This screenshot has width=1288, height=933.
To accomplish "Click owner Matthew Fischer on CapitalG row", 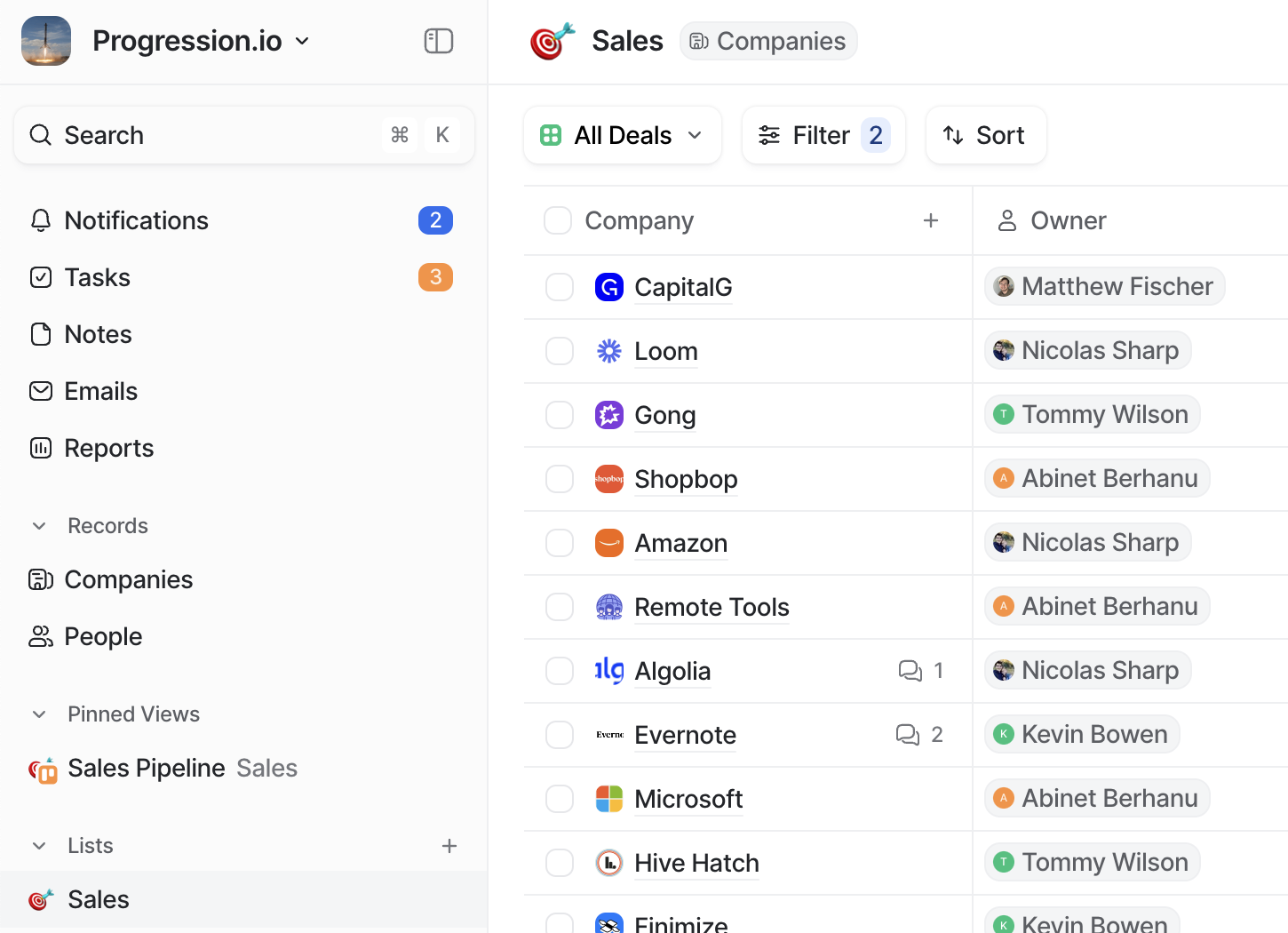I will click(x=1105, y=286).
